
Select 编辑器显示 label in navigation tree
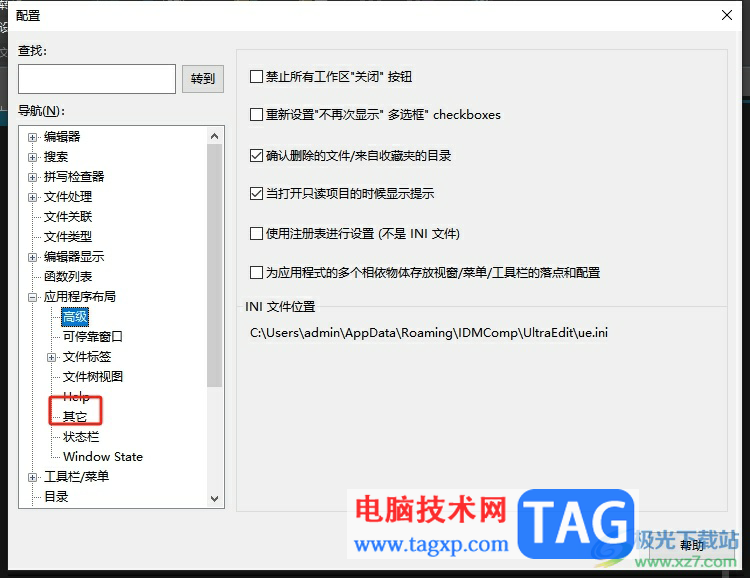coord(74,257)
